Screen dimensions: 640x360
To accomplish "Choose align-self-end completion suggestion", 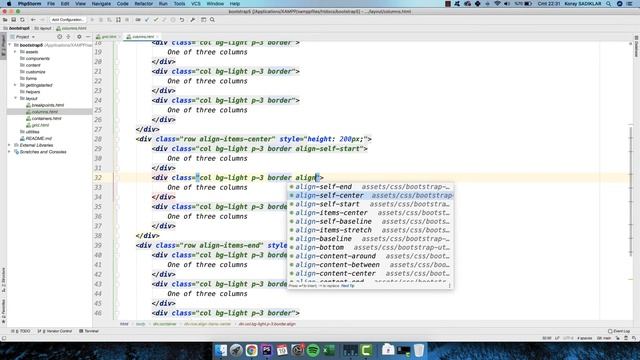I will click(x=370, y=187).
